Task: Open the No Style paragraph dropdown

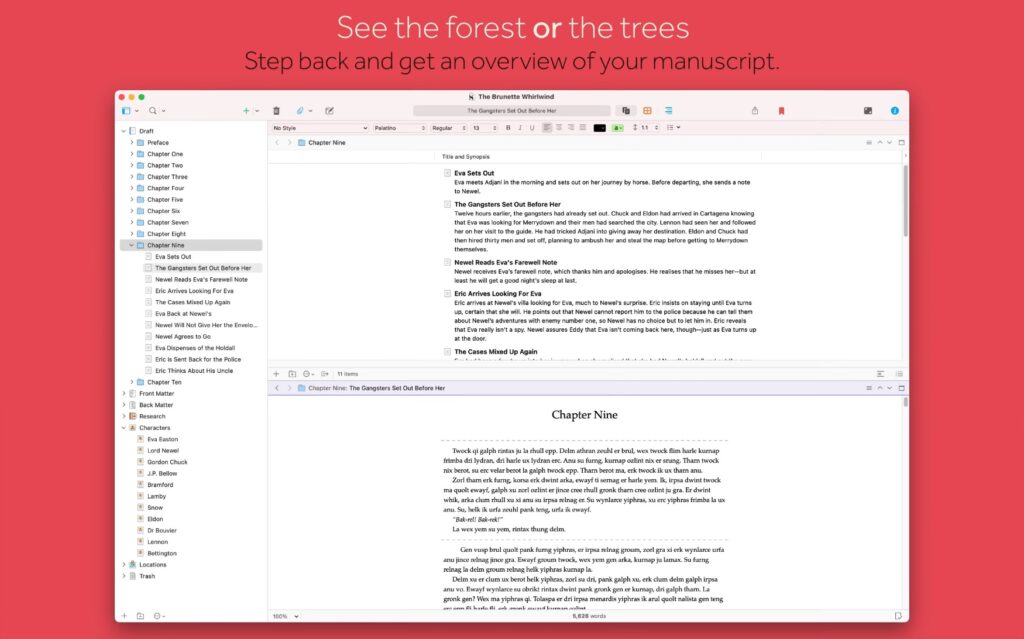Action: coord(316,128)
